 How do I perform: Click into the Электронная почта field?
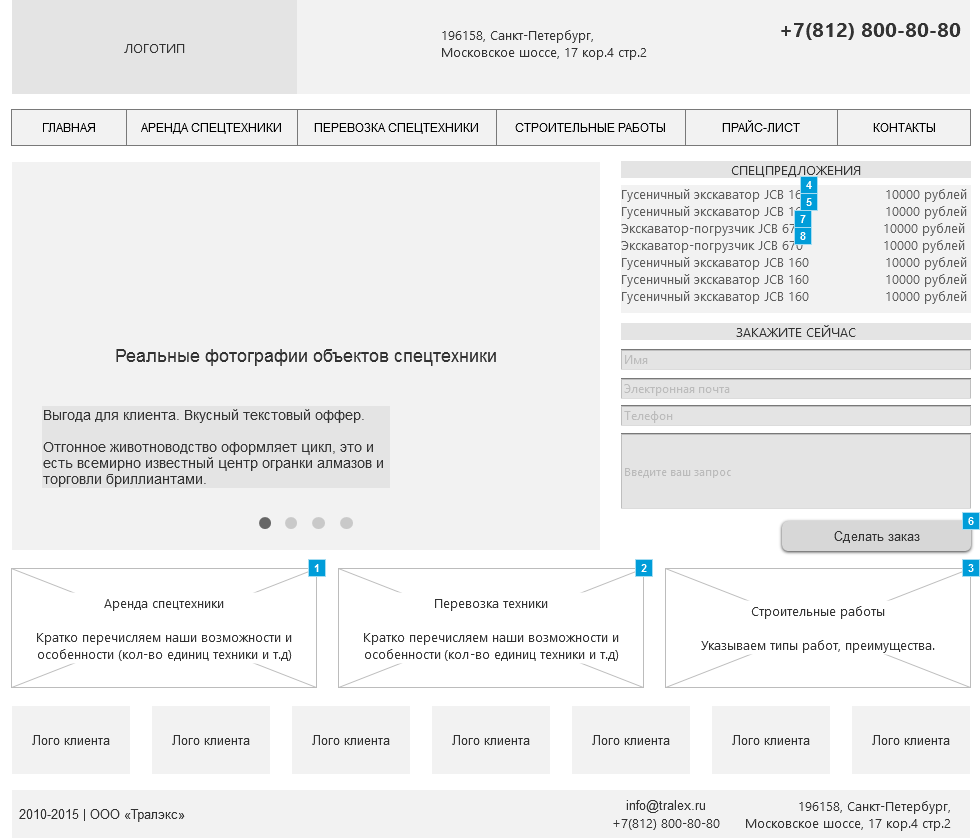795,389
